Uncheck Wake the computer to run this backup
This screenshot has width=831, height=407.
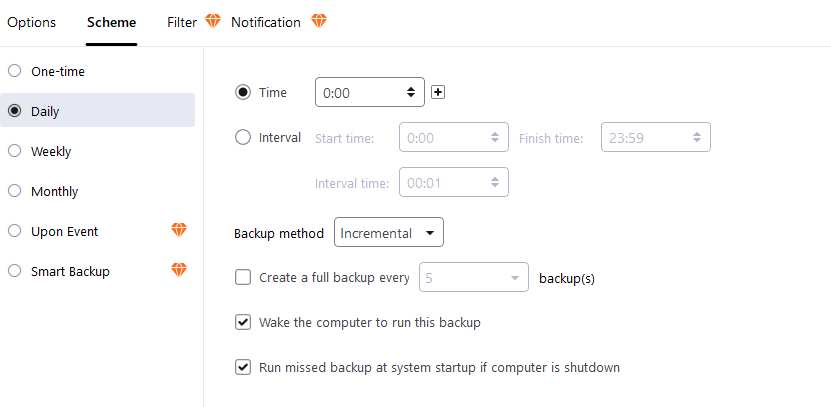click(243, 322)
